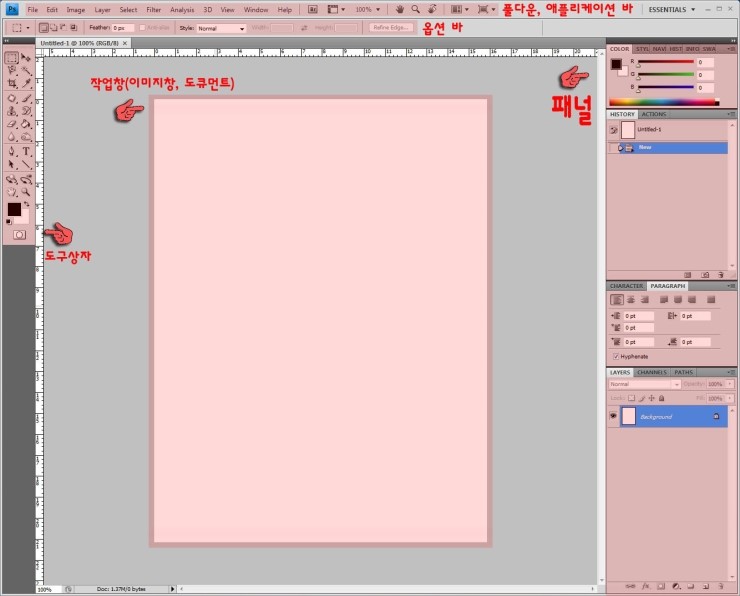Toggle Lock all
This screenshot has width=740, height=596.
pyautogui.click(x=662, y=398)
